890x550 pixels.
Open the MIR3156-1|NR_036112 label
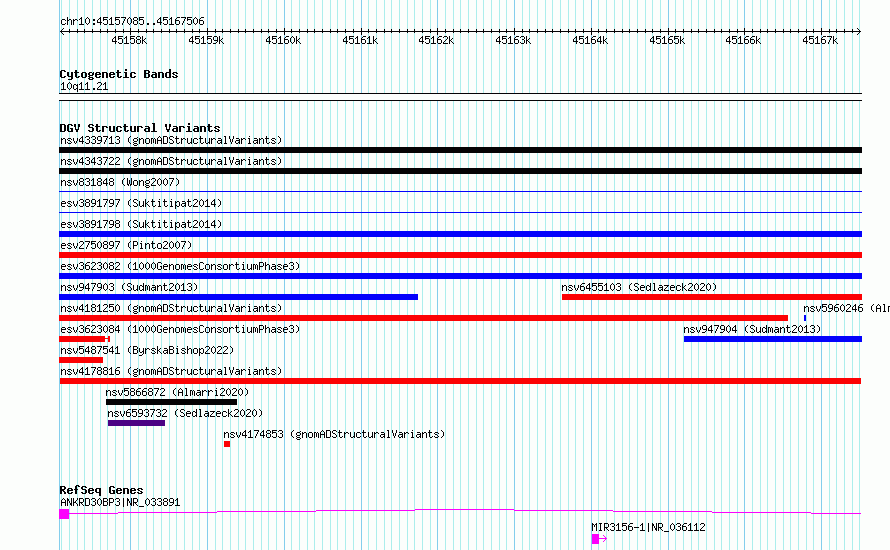coord(648,527)
